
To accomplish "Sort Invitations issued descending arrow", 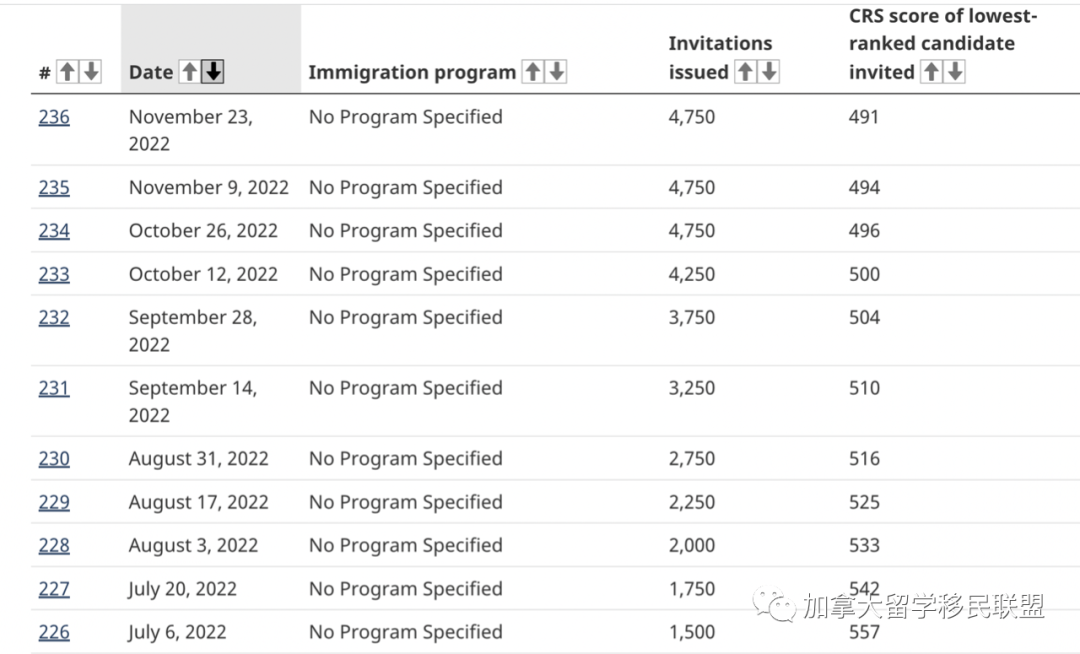I will tap(769, 72).
